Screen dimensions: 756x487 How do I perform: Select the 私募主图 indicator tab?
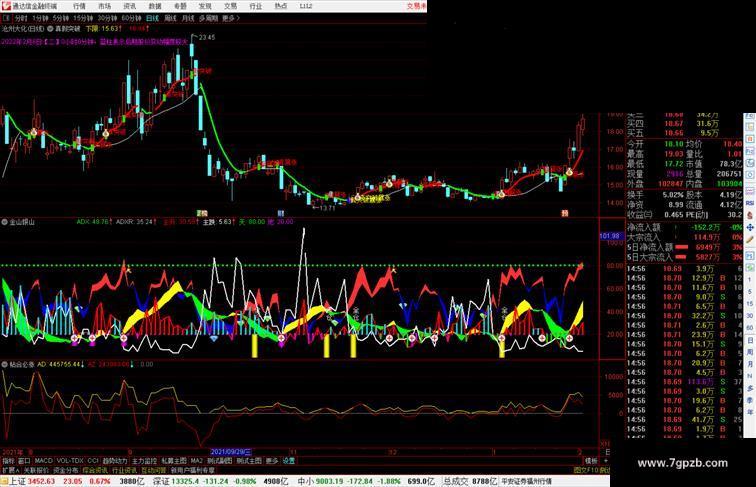point(174,460)
